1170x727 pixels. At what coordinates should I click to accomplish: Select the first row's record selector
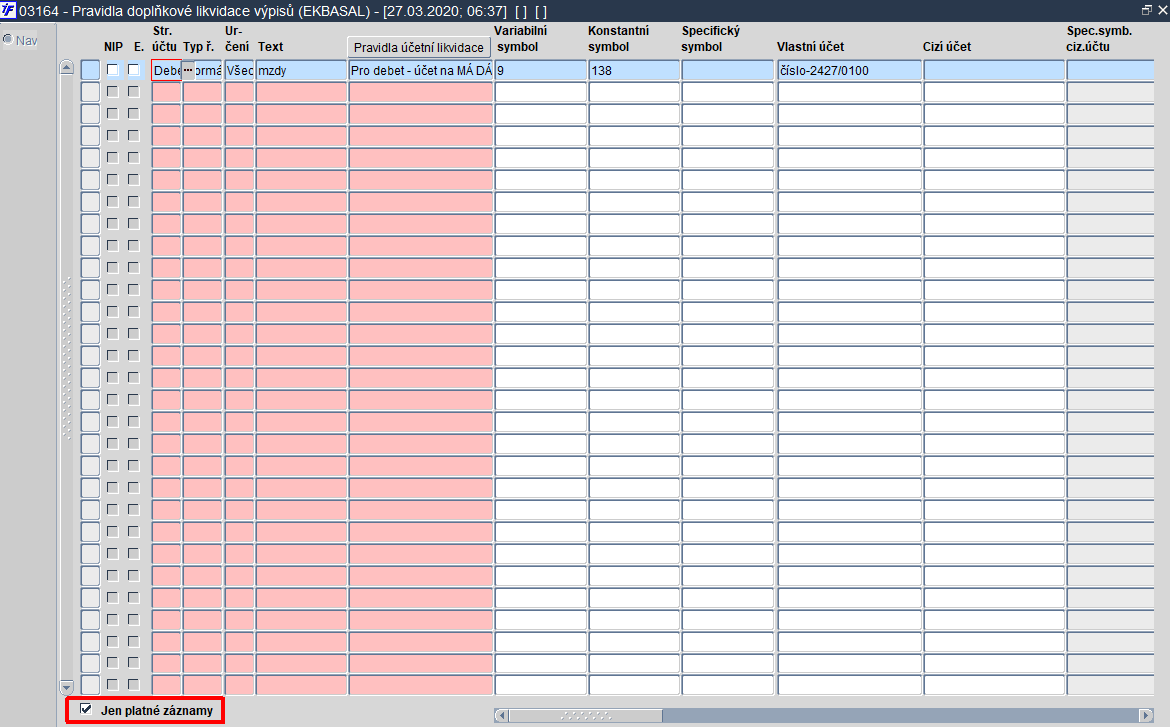tap(90, 70)
